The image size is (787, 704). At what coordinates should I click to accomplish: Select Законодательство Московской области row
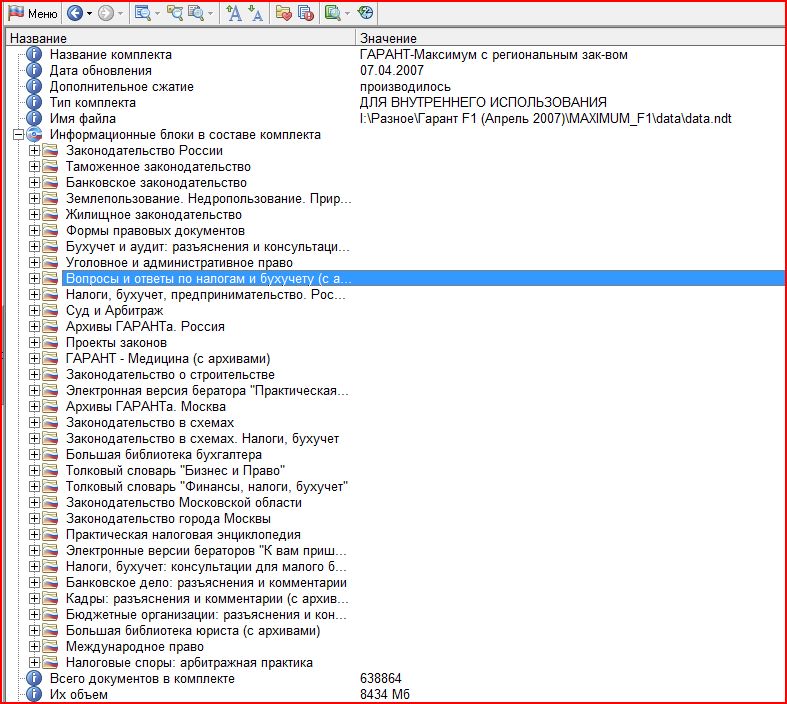tap(184, 503)
